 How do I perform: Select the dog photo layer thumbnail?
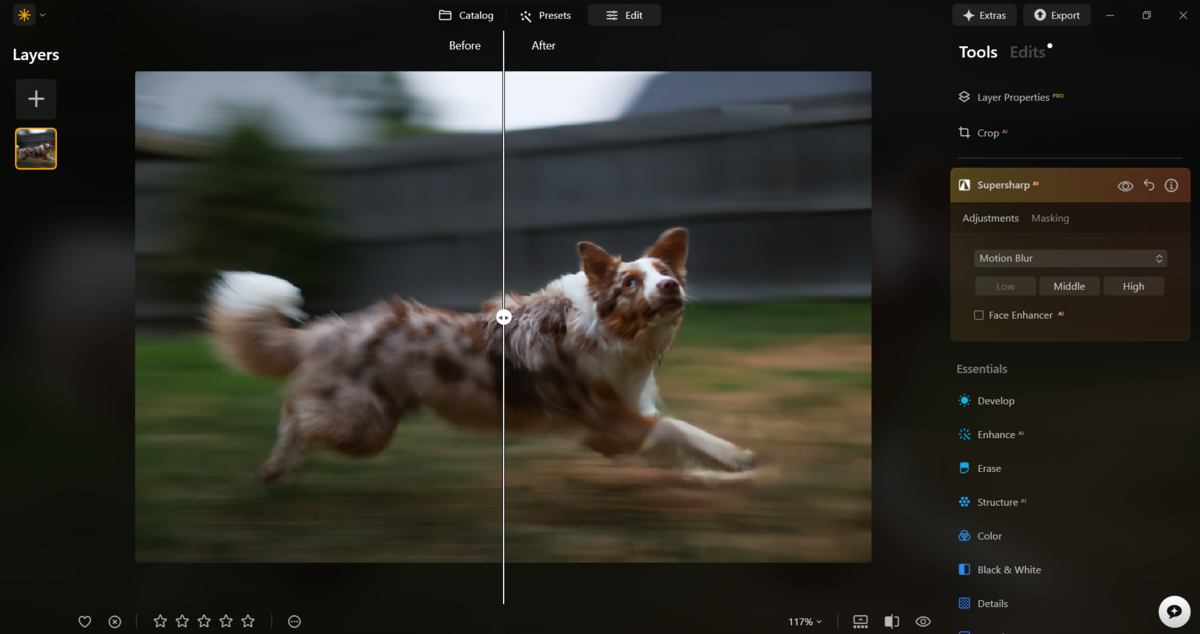click(36, 149)
